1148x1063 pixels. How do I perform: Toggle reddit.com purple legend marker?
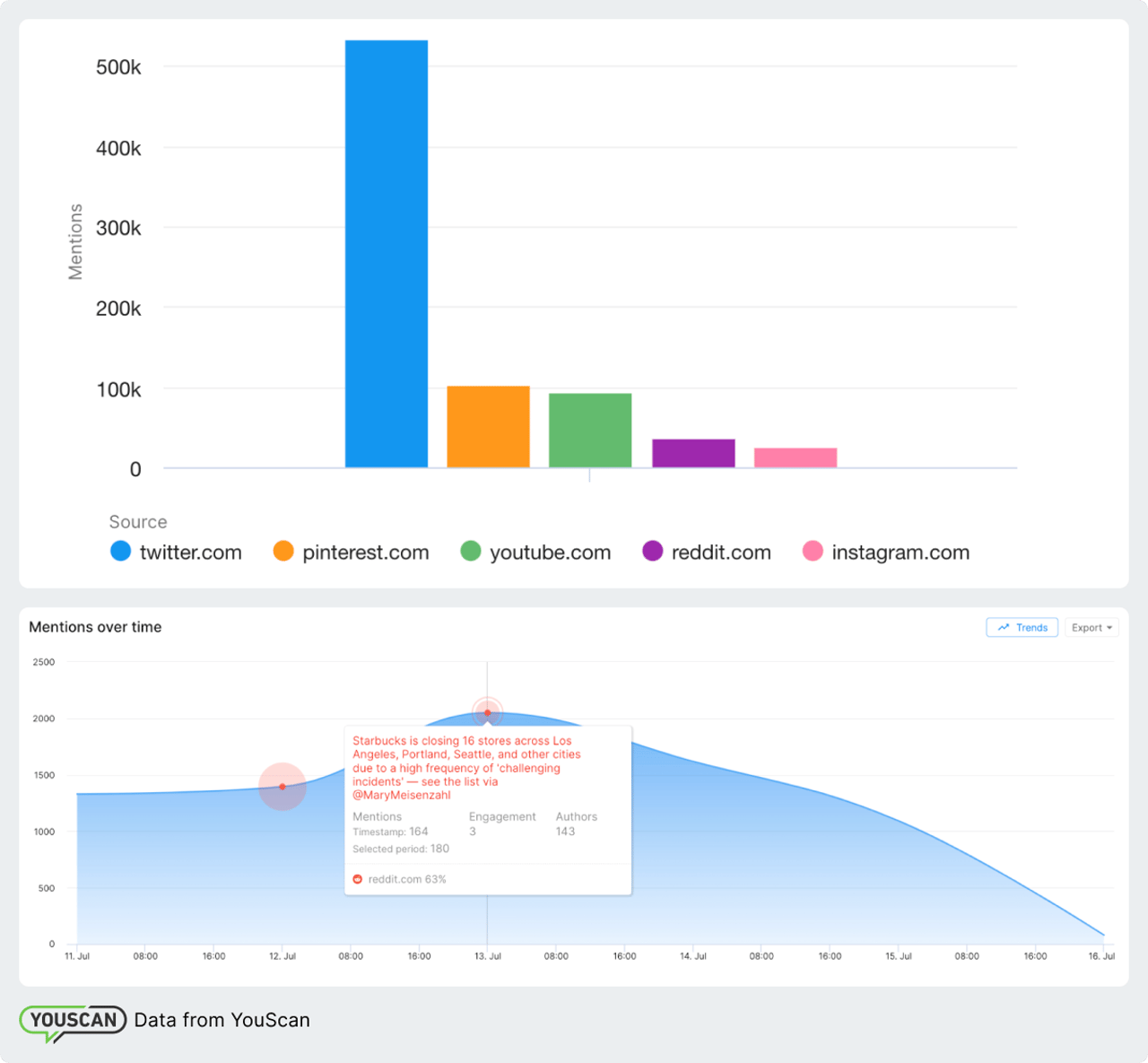tap(653, 552)
